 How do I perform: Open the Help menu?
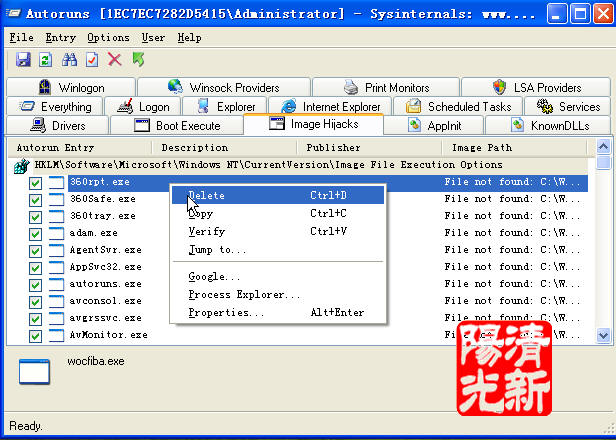coord(189,38)
